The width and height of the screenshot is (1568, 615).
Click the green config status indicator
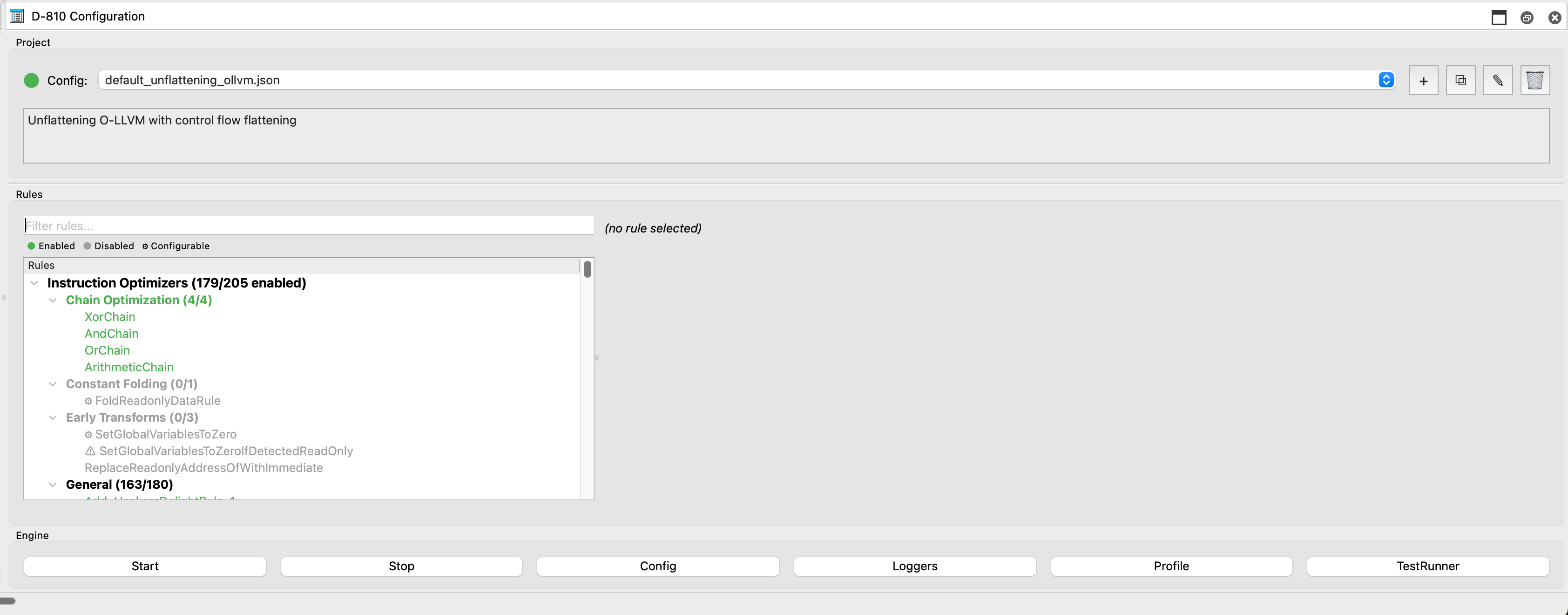point(31,80)
